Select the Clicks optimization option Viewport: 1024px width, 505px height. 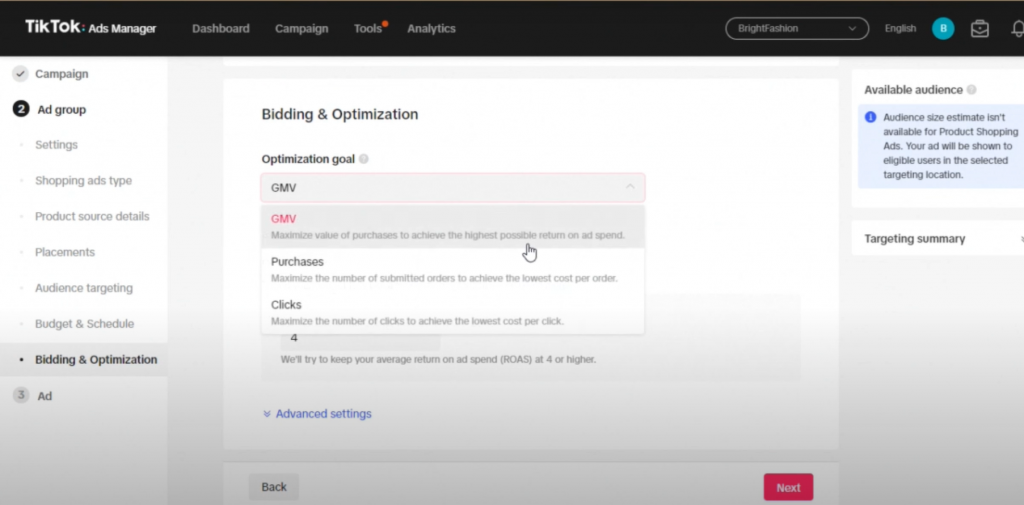click(x=286, y=305)
